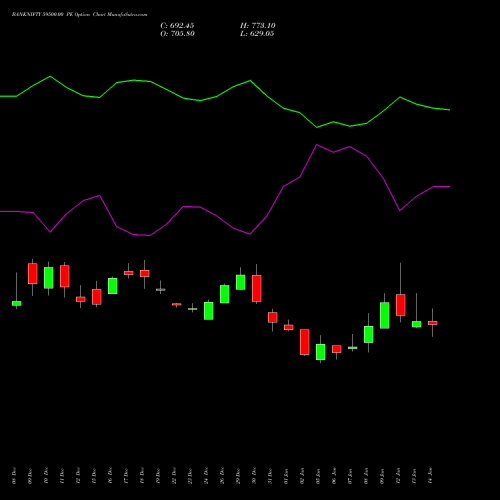500x500 pixels.
Task: Click the green candlestick for 10 Dec
Action: 49,278
